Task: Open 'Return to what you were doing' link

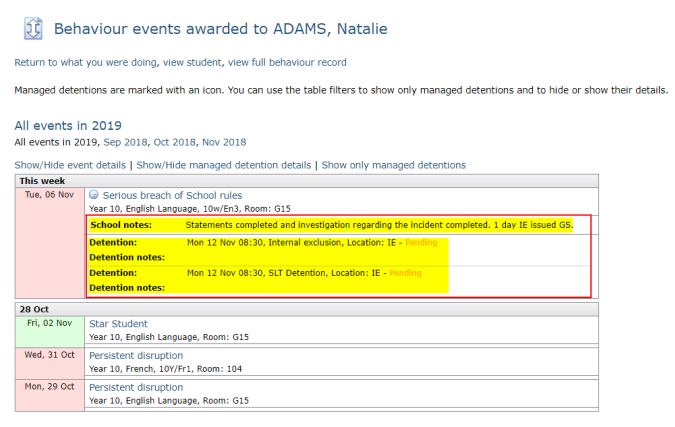Action: 85,62
